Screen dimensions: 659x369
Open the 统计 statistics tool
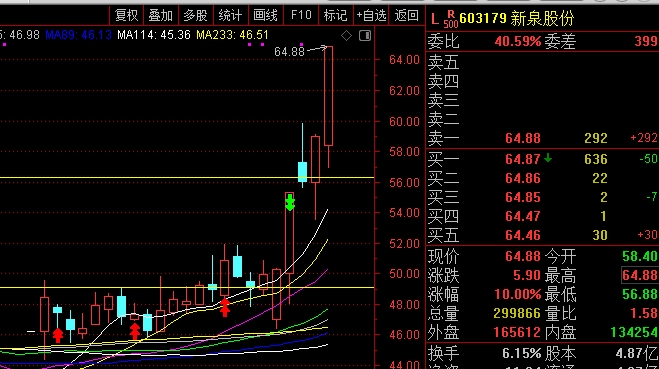coord(230,16)
